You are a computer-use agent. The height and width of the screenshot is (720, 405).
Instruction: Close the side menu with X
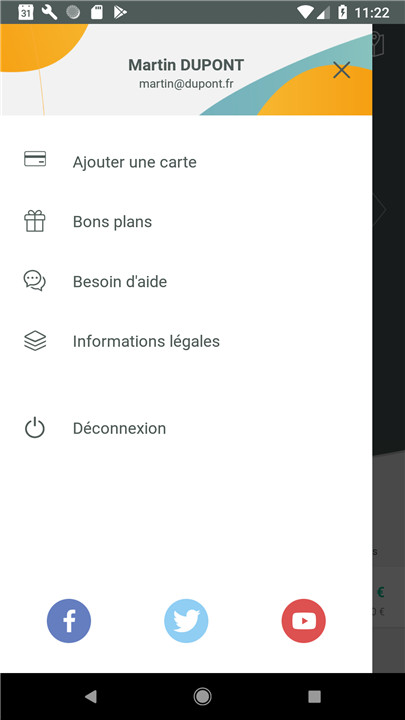click(x=342, y=70)
